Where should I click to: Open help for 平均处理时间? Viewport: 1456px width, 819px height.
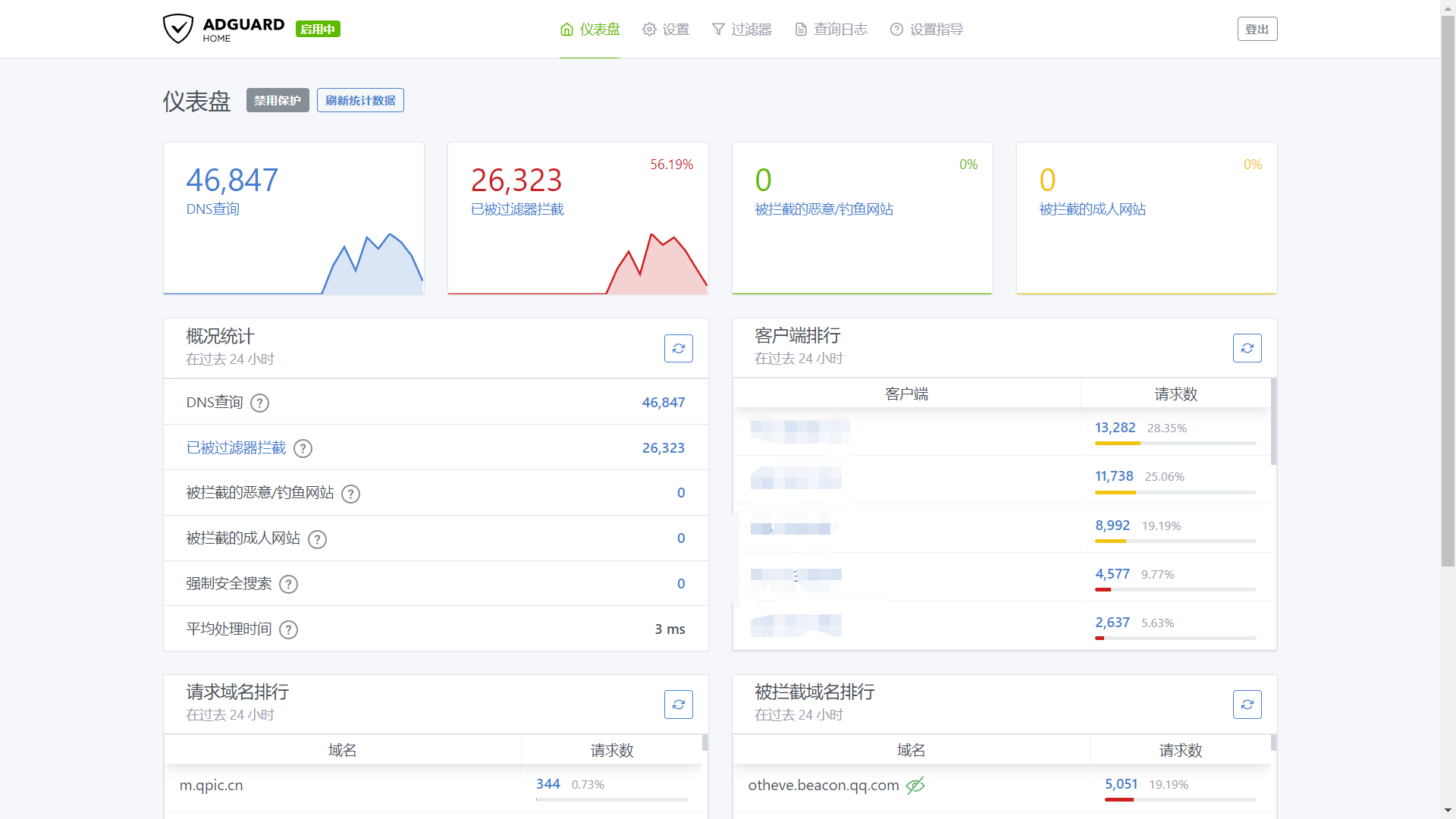point(288,629)
